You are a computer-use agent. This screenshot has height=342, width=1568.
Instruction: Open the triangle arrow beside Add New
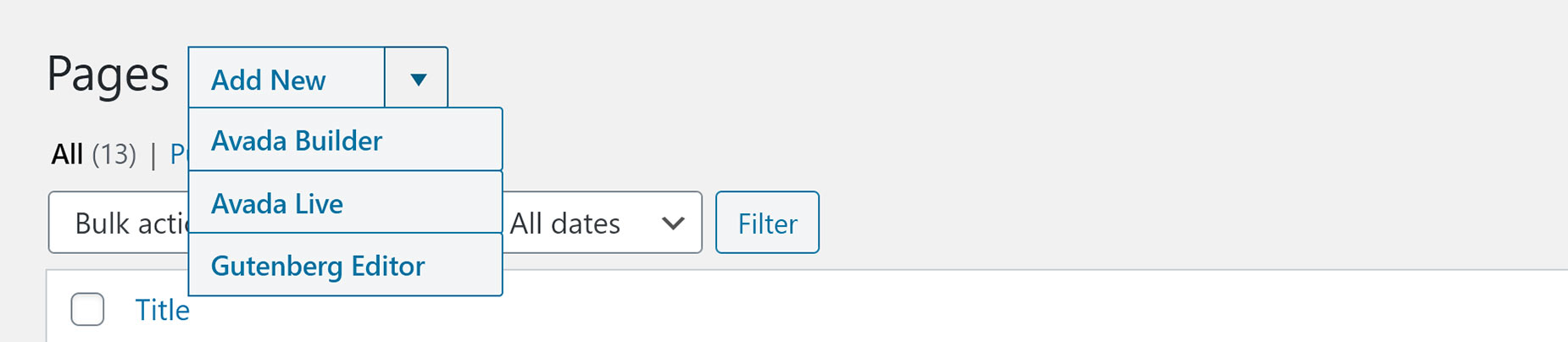(x=417, y=79)
